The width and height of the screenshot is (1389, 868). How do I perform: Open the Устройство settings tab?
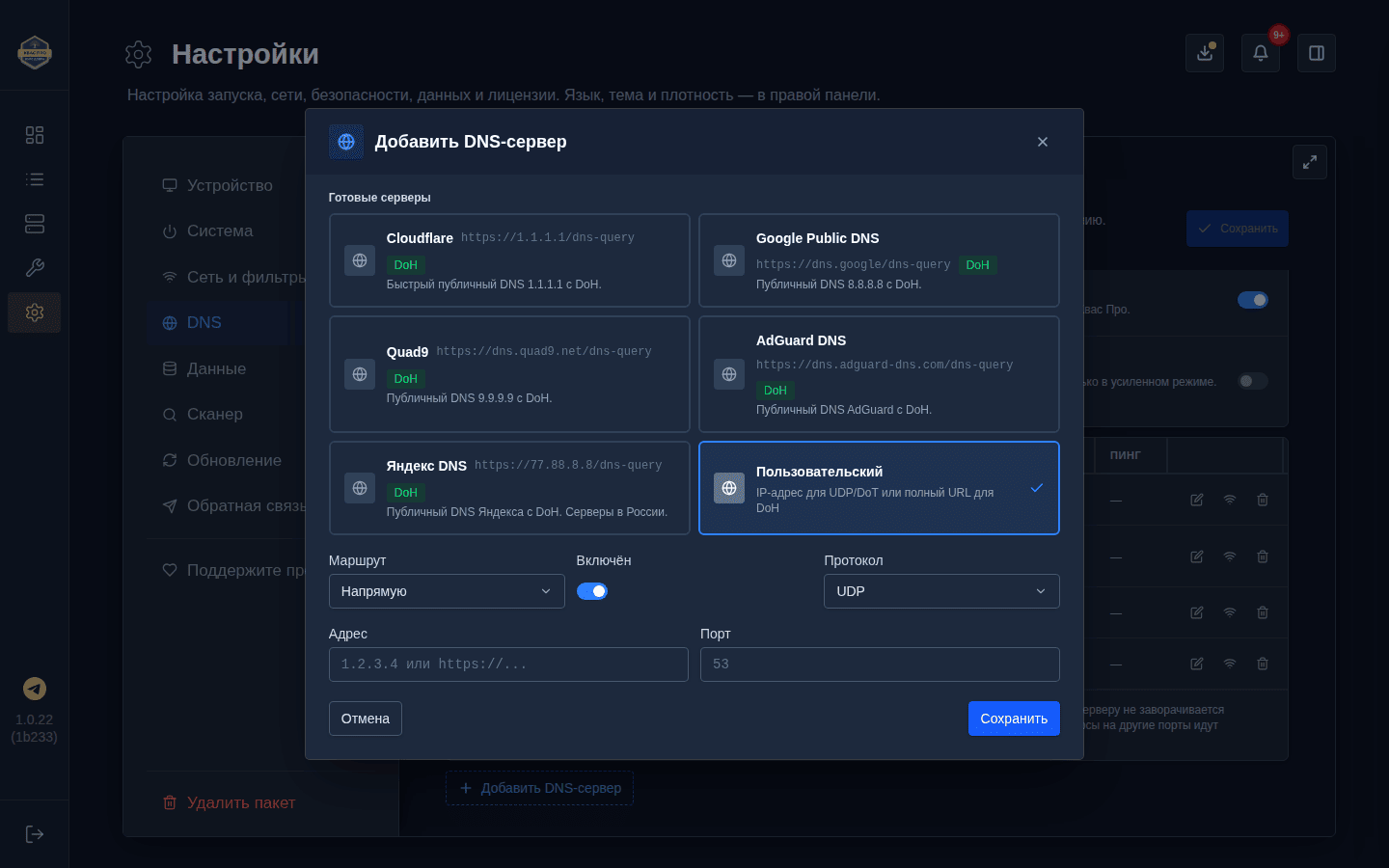click(217, 185)
